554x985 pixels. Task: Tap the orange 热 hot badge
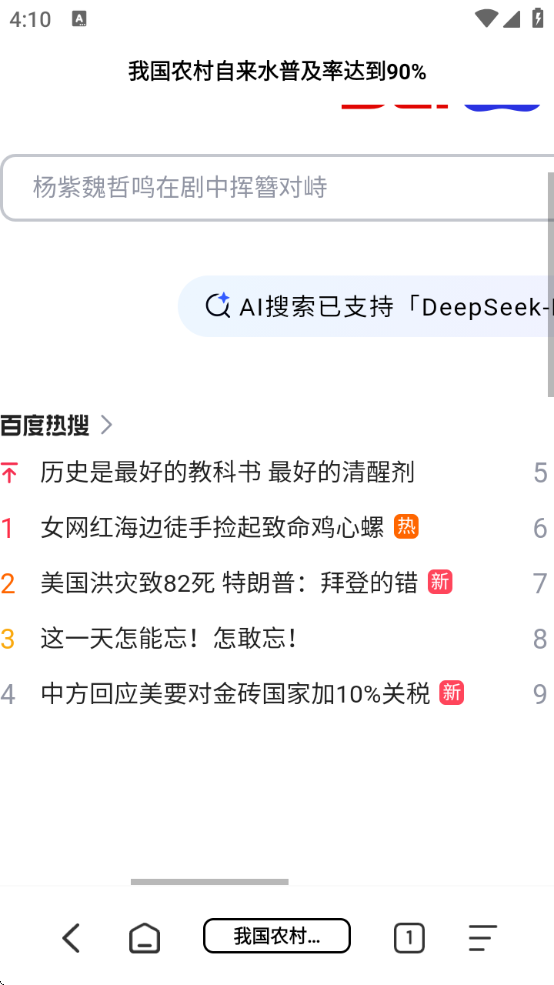click(x=406, y=526)
